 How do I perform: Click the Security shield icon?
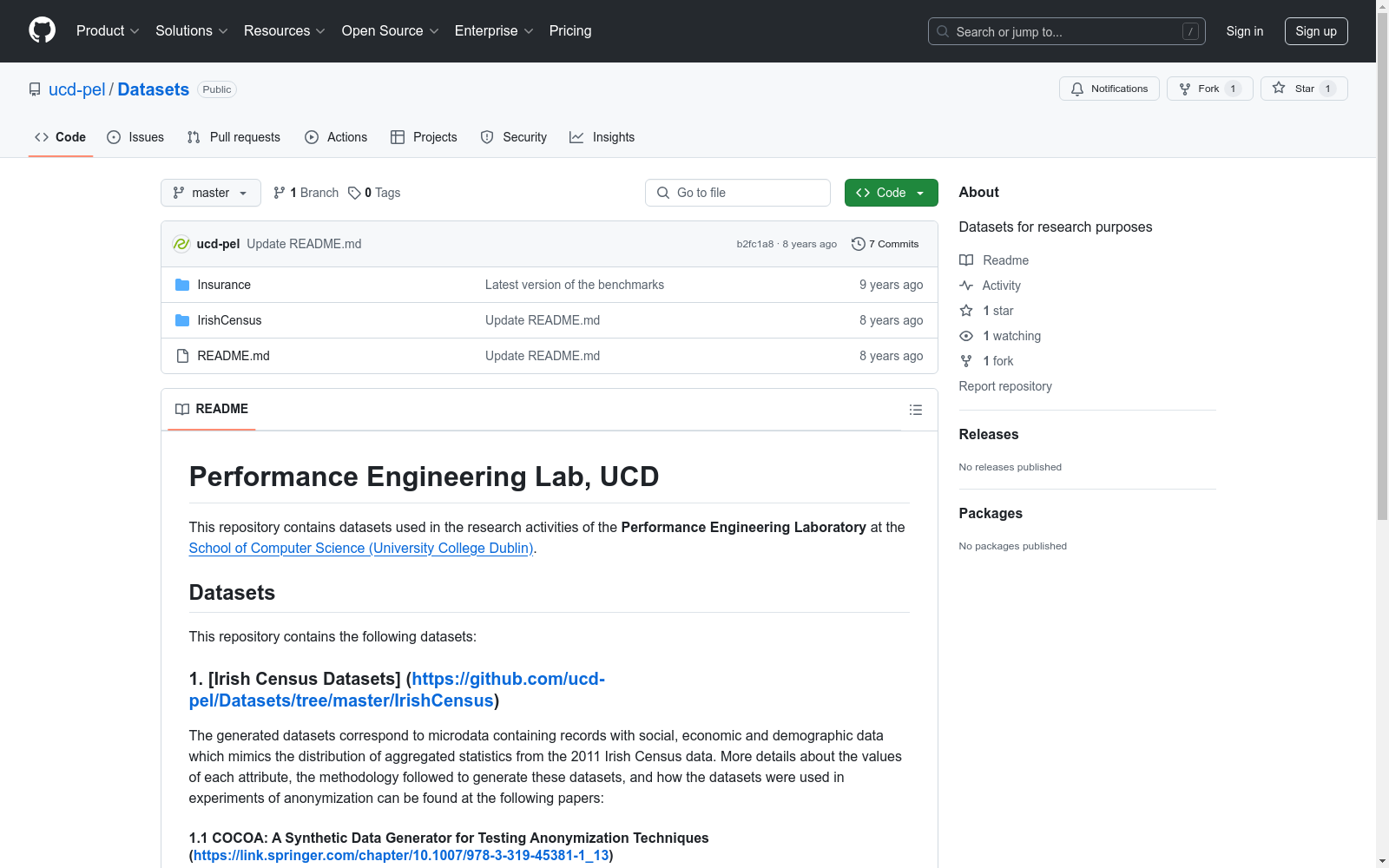pyautogui.click(x=487, y=137)
